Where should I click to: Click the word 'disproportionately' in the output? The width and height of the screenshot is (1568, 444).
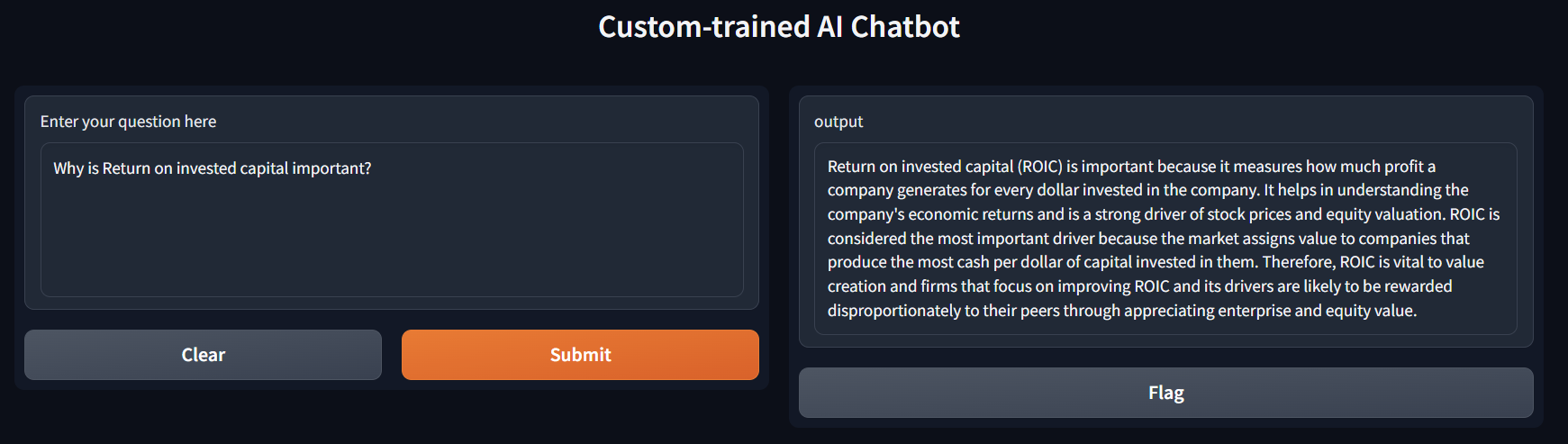(894, 311)
